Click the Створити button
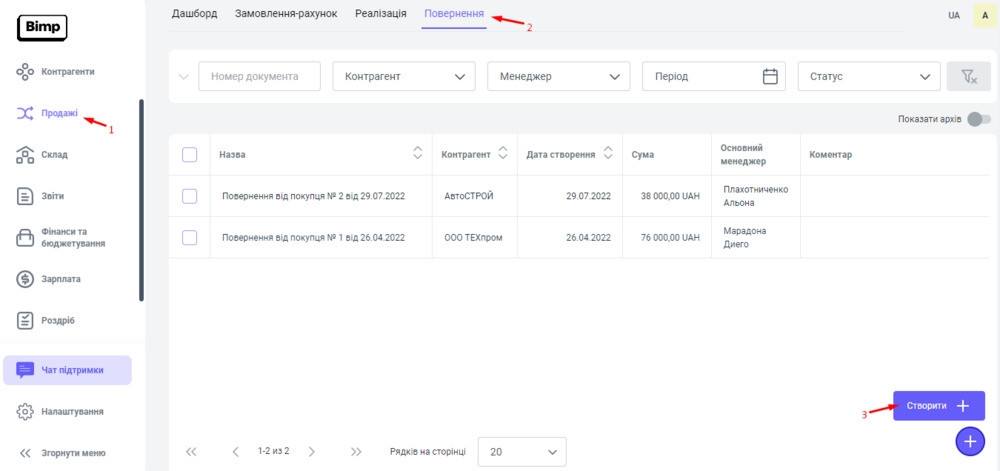Image resolution: width=1000 pixels, height=471 pixels. [x=938, y=406]
